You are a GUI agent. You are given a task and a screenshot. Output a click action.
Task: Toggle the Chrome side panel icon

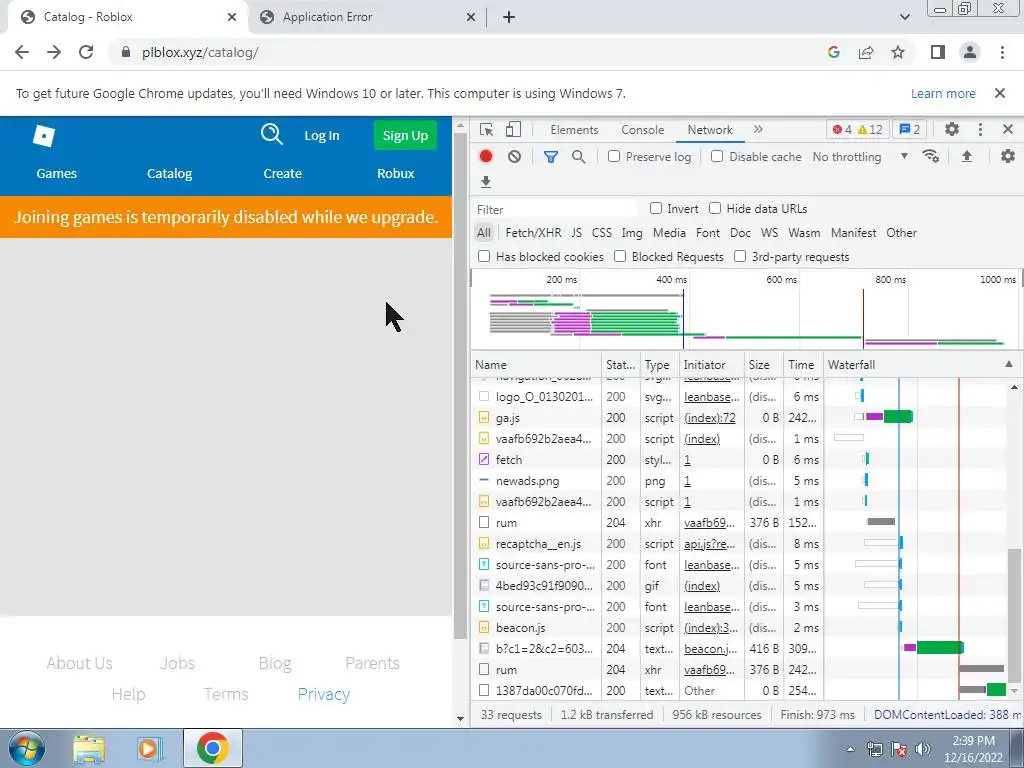pos(938,52)
